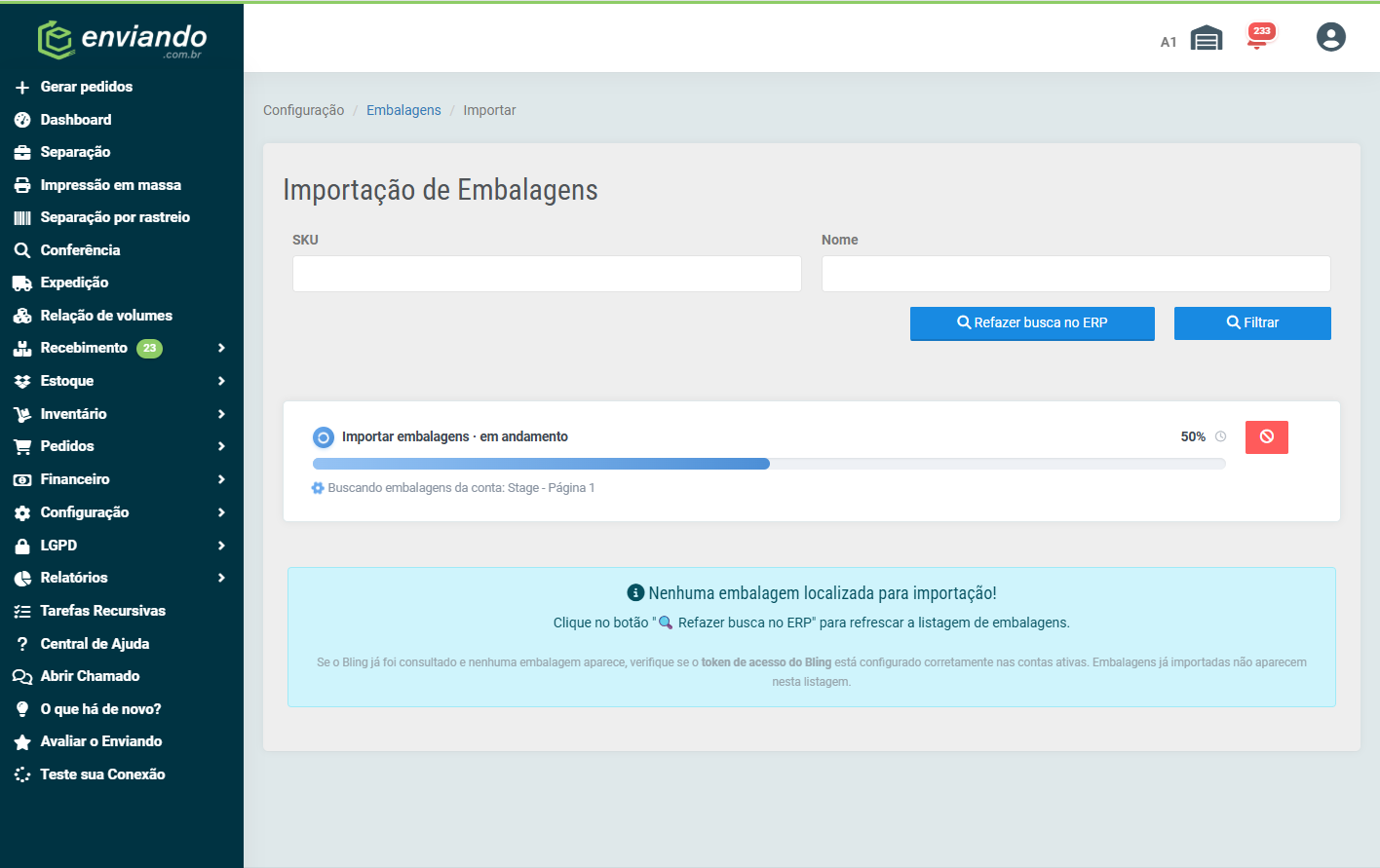Click 'Nenhuma embalagem localizada' message
Viewport: 1380px width, 868px height.
click(x=823, y=593)
